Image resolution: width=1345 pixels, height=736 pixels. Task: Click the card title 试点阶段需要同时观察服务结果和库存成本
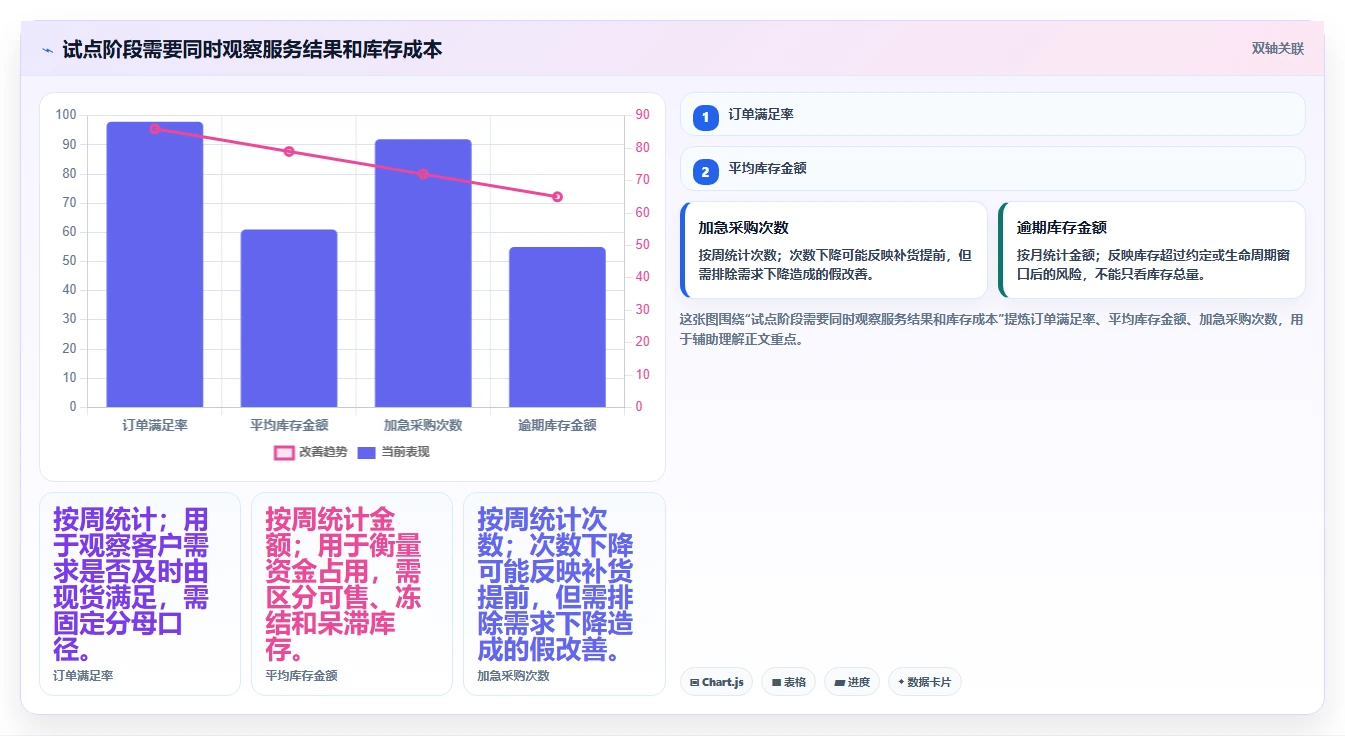coord(252,50)
